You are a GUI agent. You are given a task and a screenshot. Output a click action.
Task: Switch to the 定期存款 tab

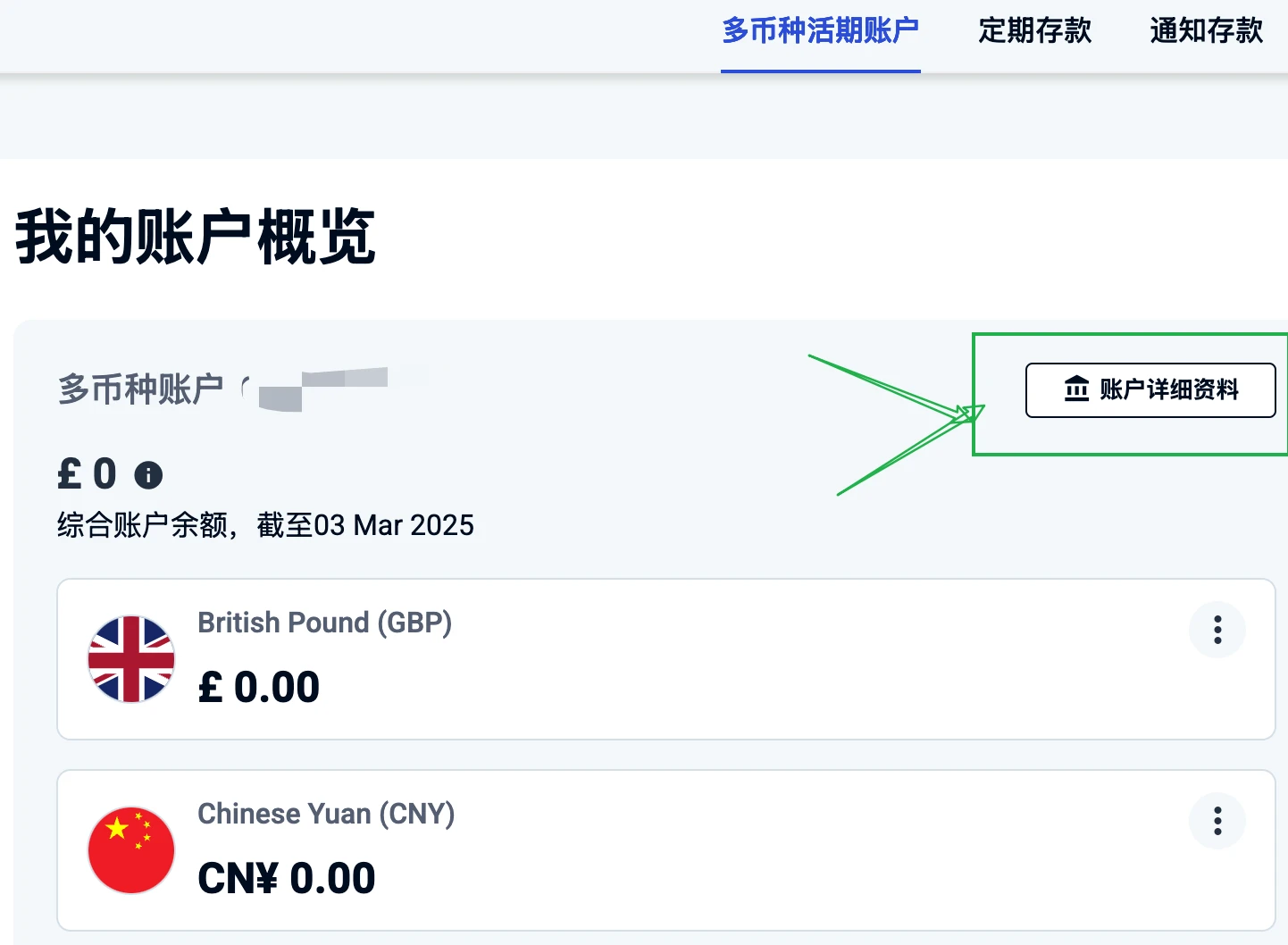coord(1035,30)
